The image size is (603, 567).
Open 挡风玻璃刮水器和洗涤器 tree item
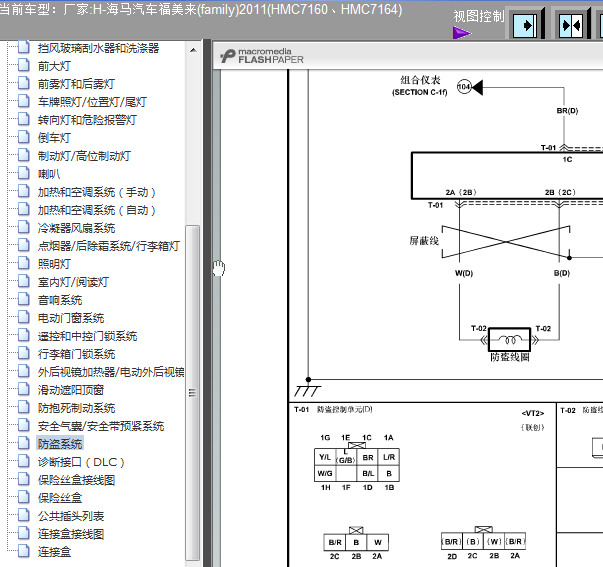click(x=98, y=48)
